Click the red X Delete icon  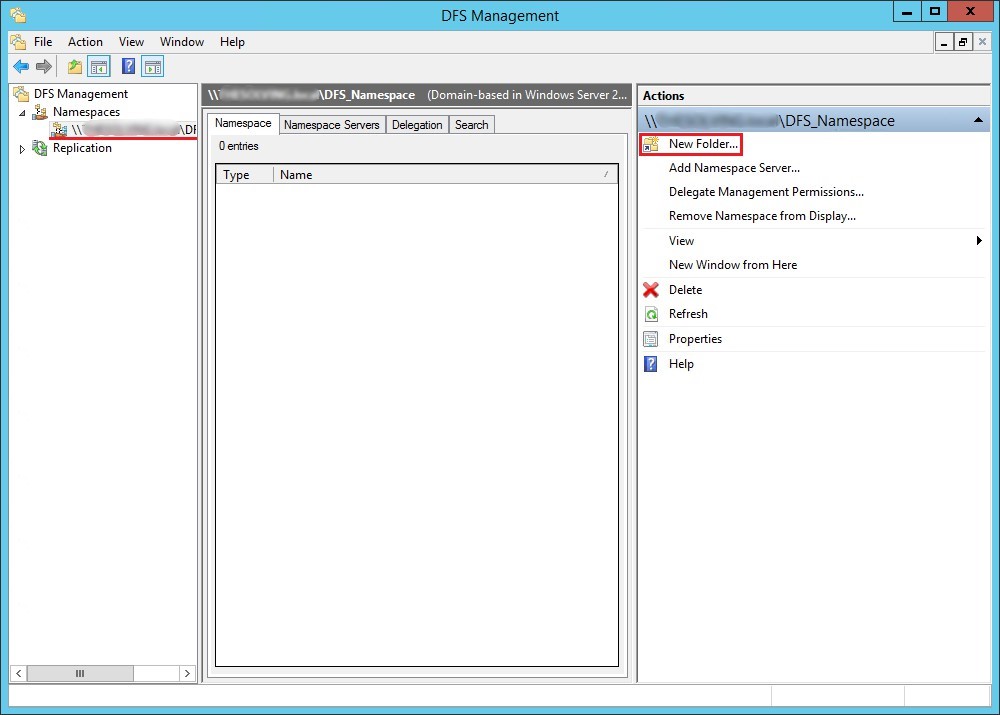tap(651, 290)
